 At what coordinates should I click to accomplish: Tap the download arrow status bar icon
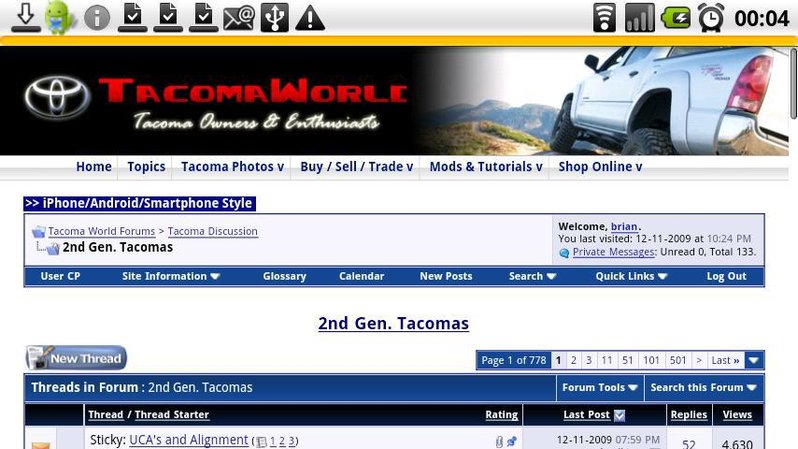(25, 17)
